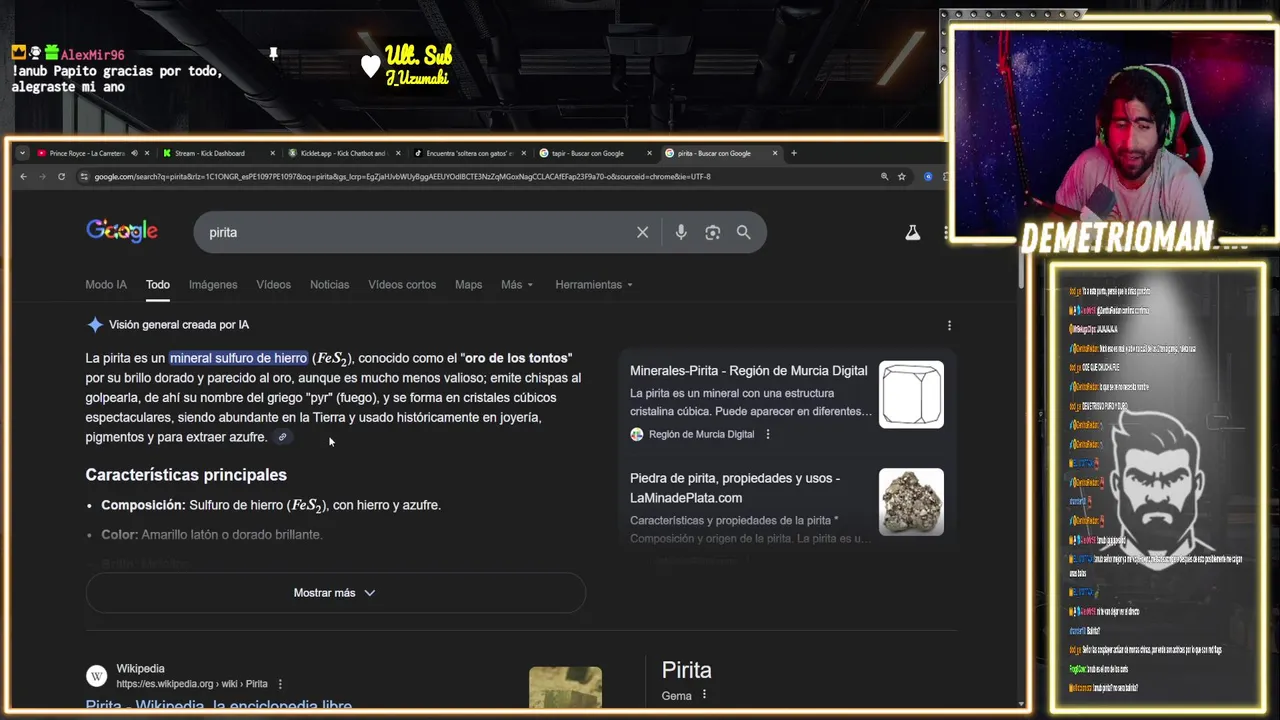Open options for Región de Murcia Digital source
Screen dimensions: 1280x720
(768, 434)
